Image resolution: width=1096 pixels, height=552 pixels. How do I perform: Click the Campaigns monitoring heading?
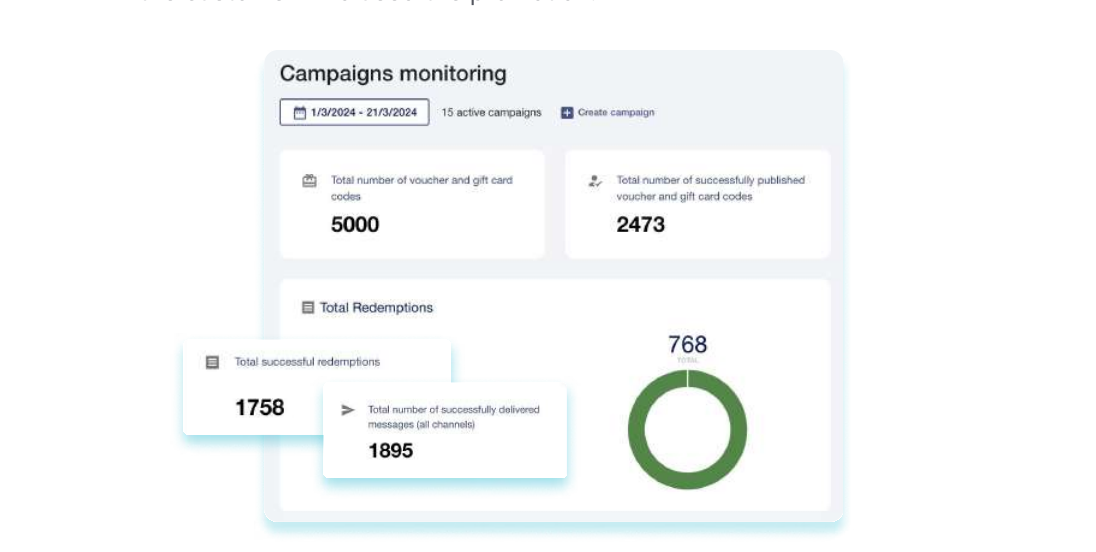click(393, 74)
